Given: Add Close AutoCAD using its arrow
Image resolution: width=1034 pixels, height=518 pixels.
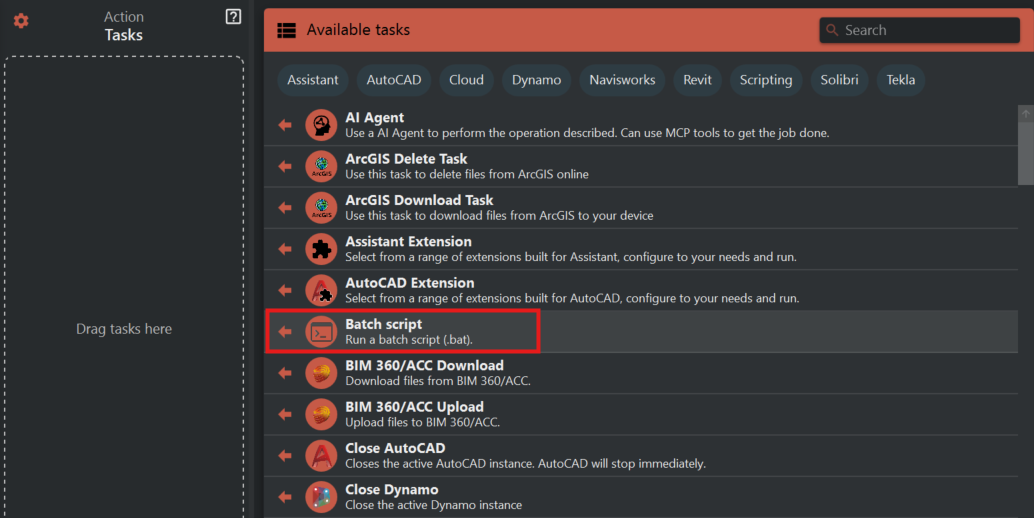Looking at the screenshot, I should click(285, 456).
